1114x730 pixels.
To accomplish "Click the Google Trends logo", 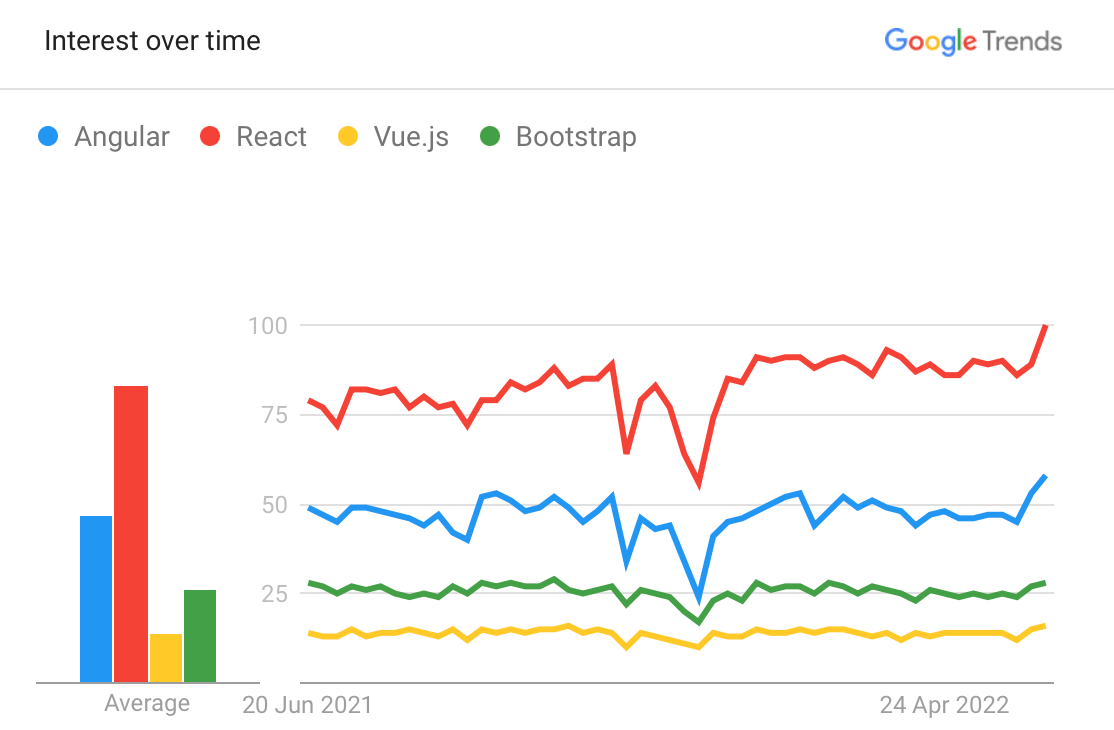I will point(972,42).
